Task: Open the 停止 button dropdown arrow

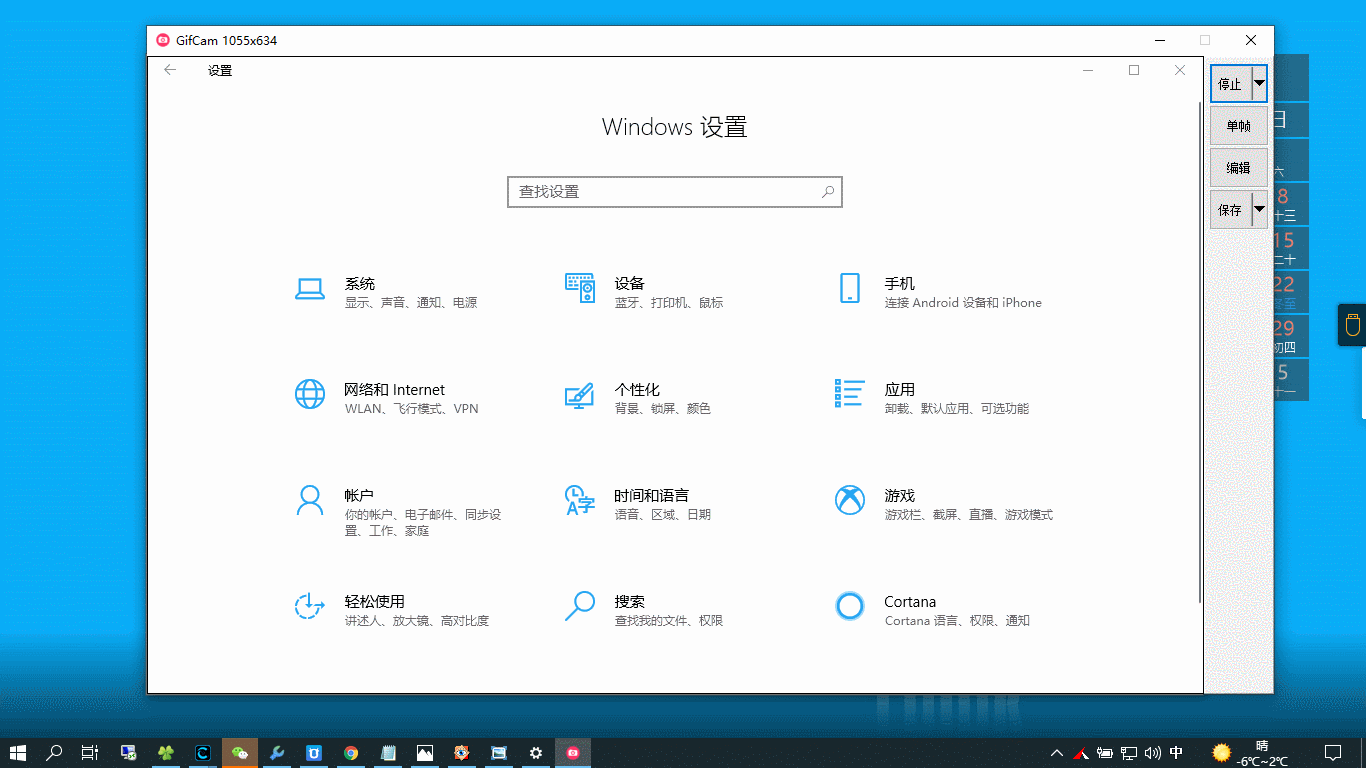Action: coord(1260,83)
